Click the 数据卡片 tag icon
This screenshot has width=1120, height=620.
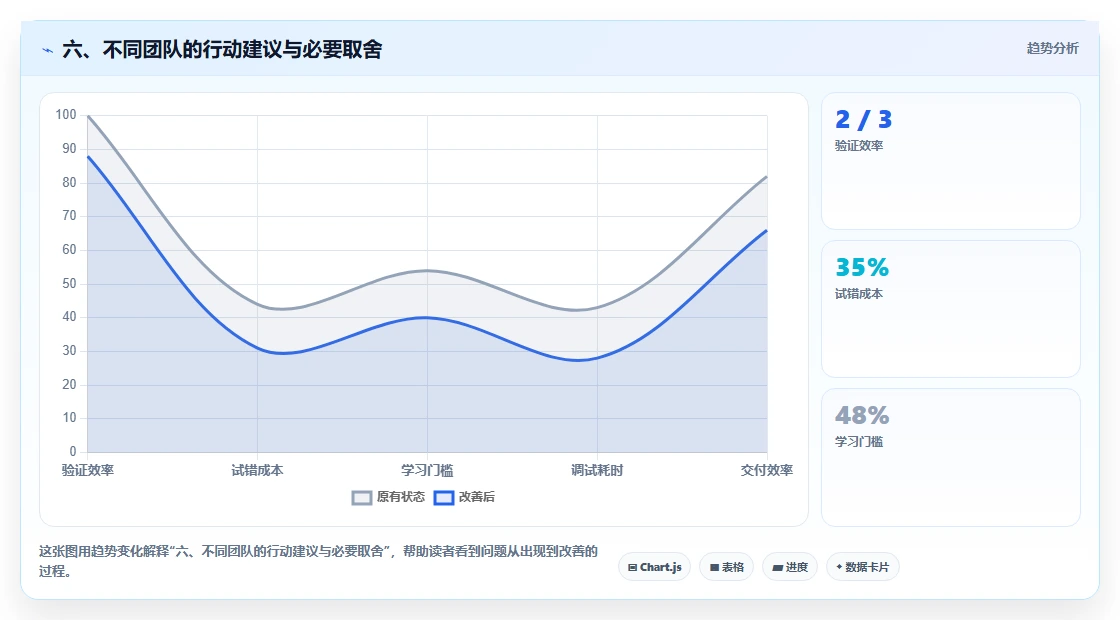point(839,567)
